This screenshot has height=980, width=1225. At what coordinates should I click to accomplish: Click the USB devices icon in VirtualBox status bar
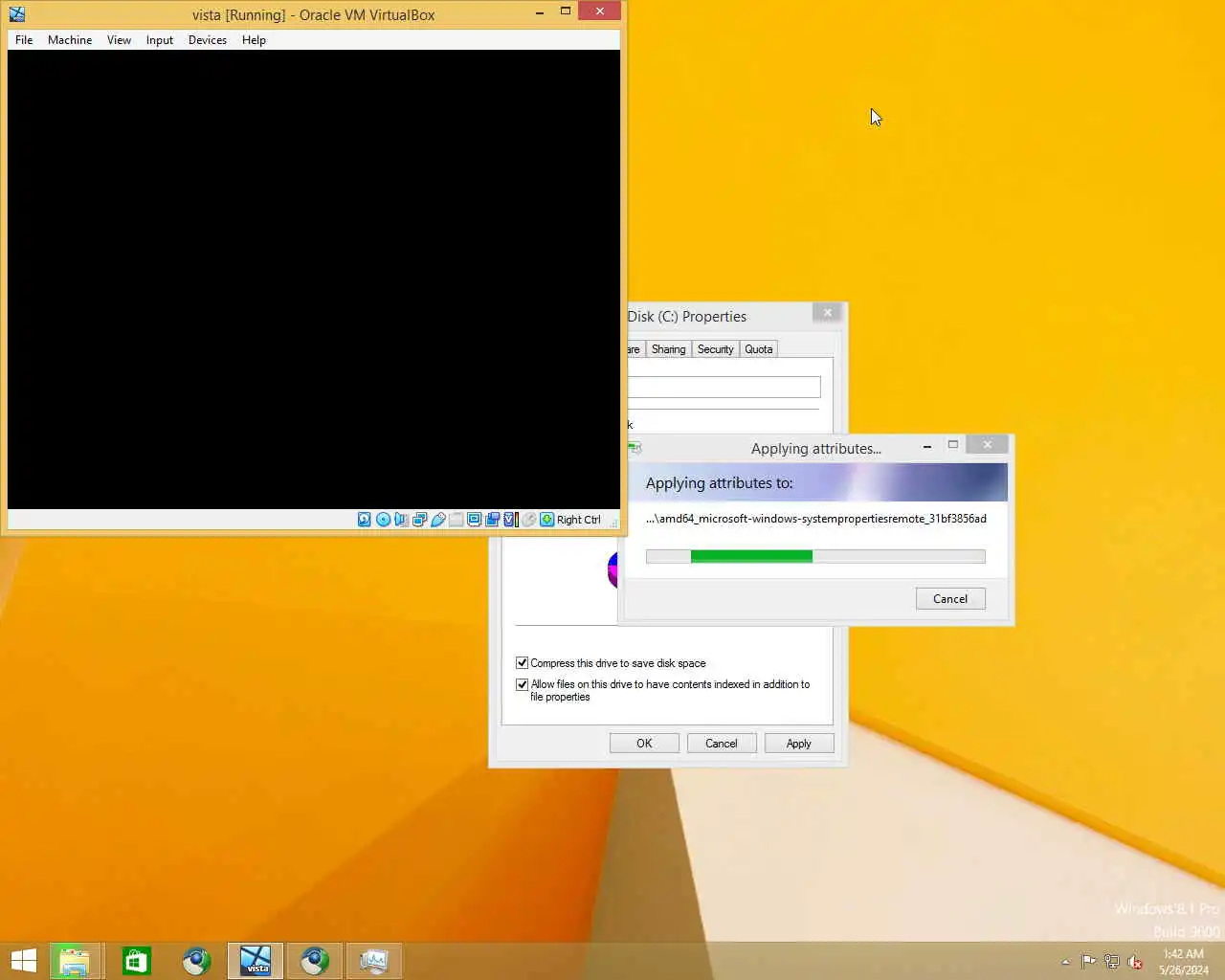(x=437, y=520)
